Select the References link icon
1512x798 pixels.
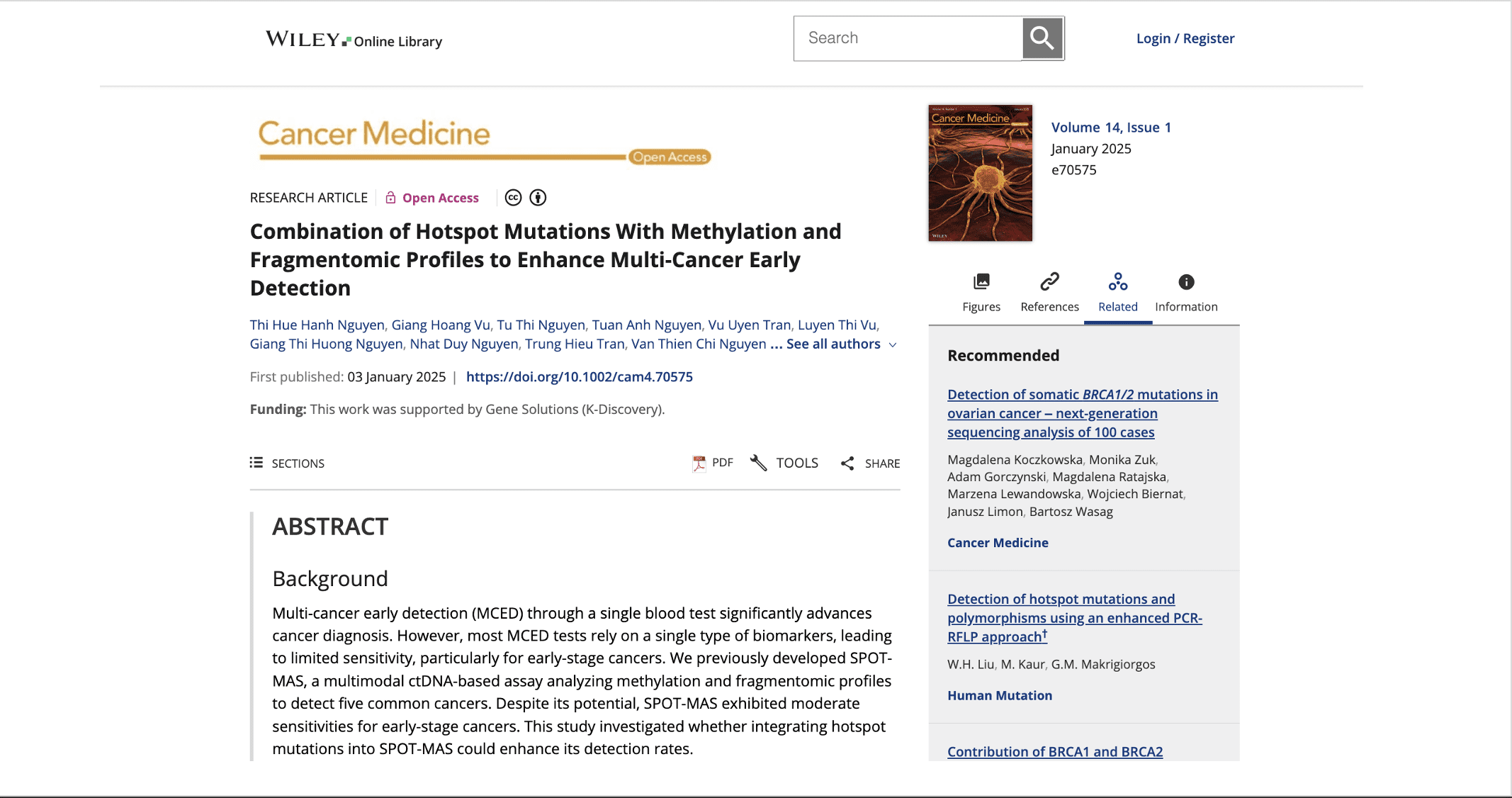pos(1049,281)
